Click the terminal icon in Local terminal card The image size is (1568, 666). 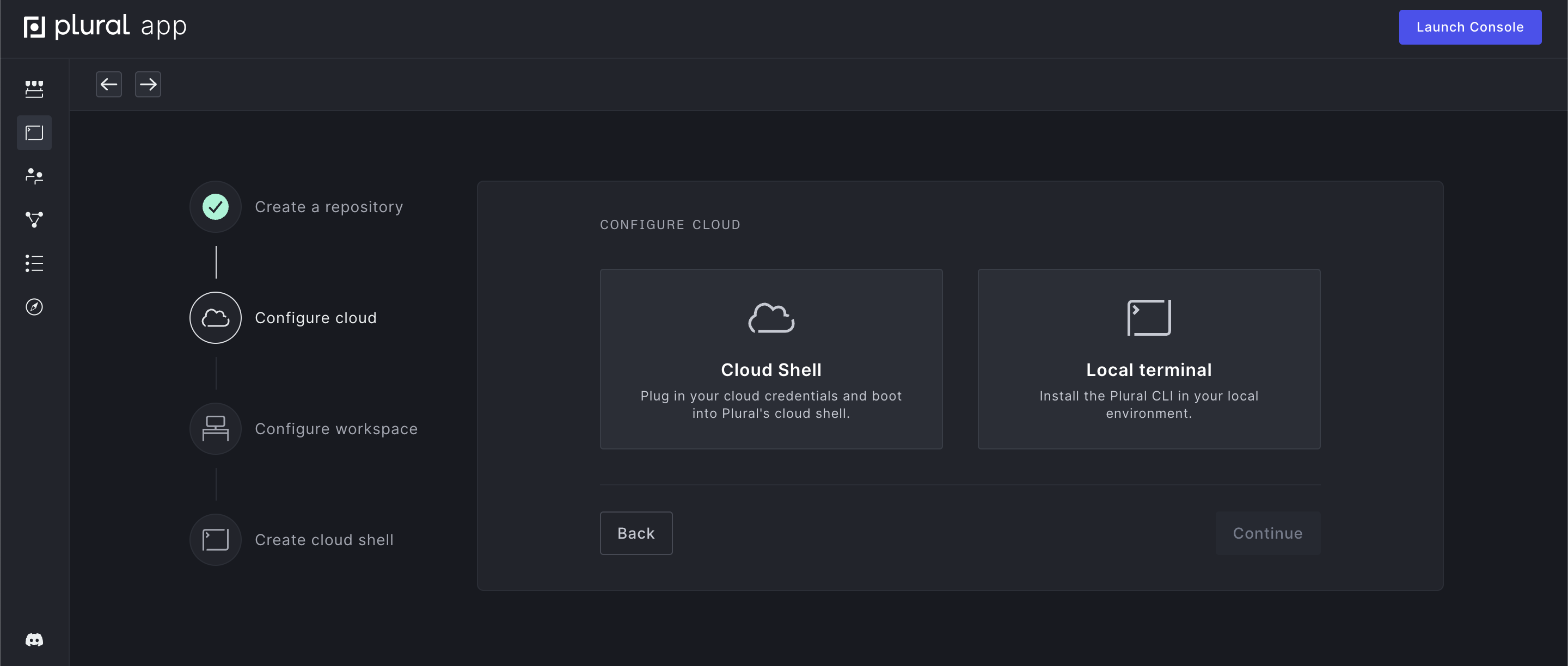click(1149, 317)
